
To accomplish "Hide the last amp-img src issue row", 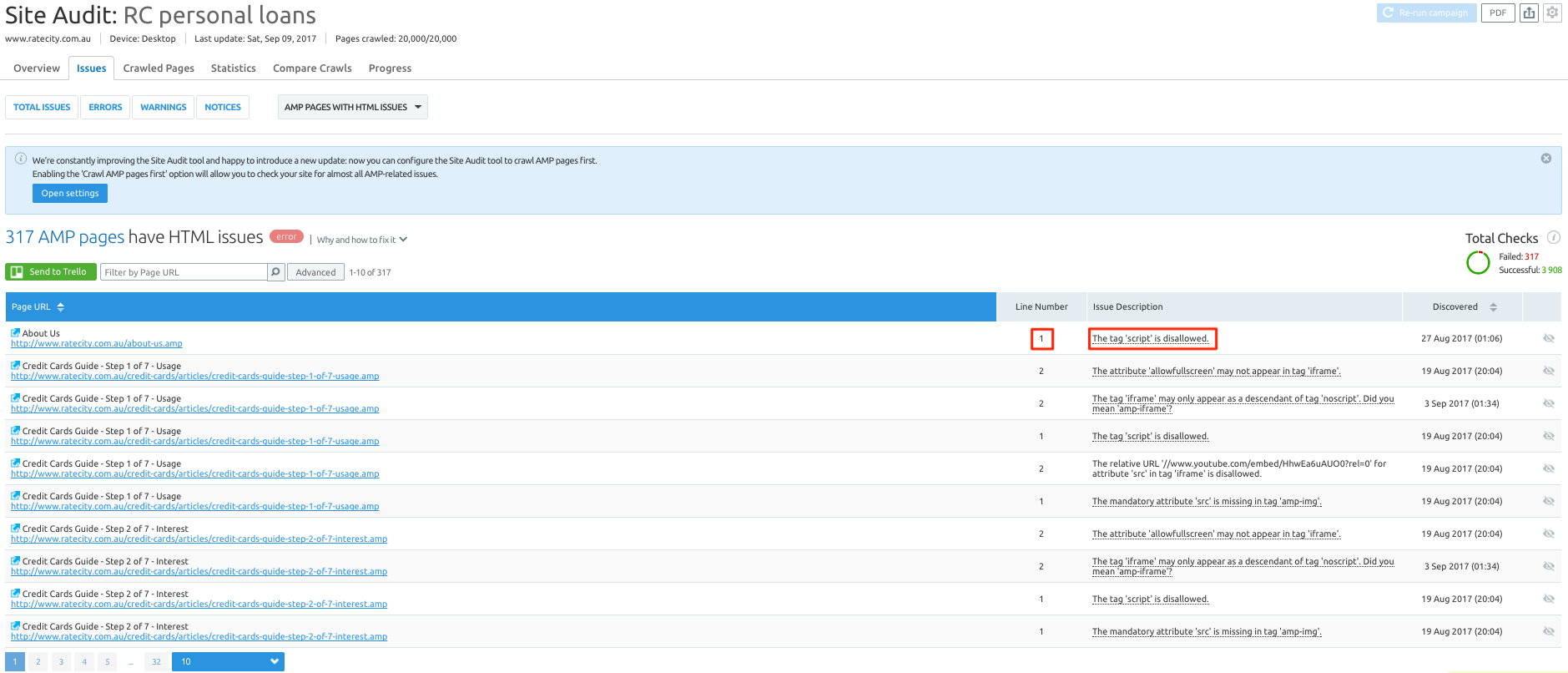I will [x=1548, y=631].
